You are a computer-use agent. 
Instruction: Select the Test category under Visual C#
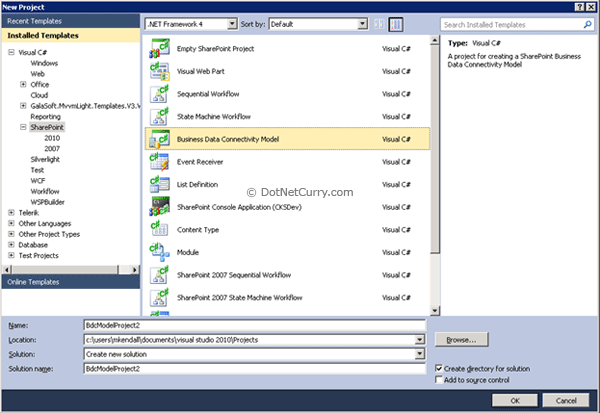tap(37, 170)
